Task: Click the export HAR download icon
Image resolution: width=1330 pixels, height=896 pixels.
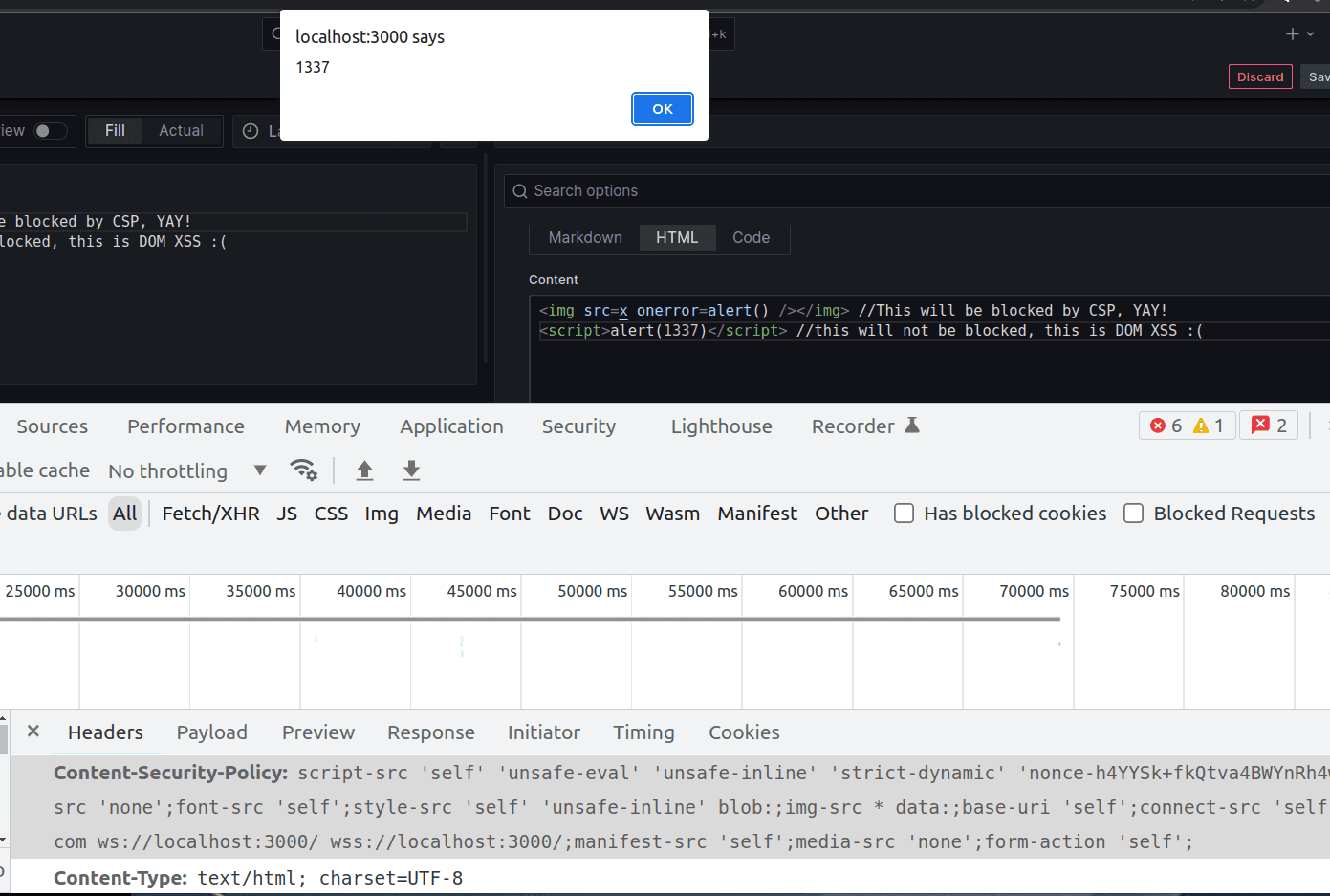Action: click(411, 470)
